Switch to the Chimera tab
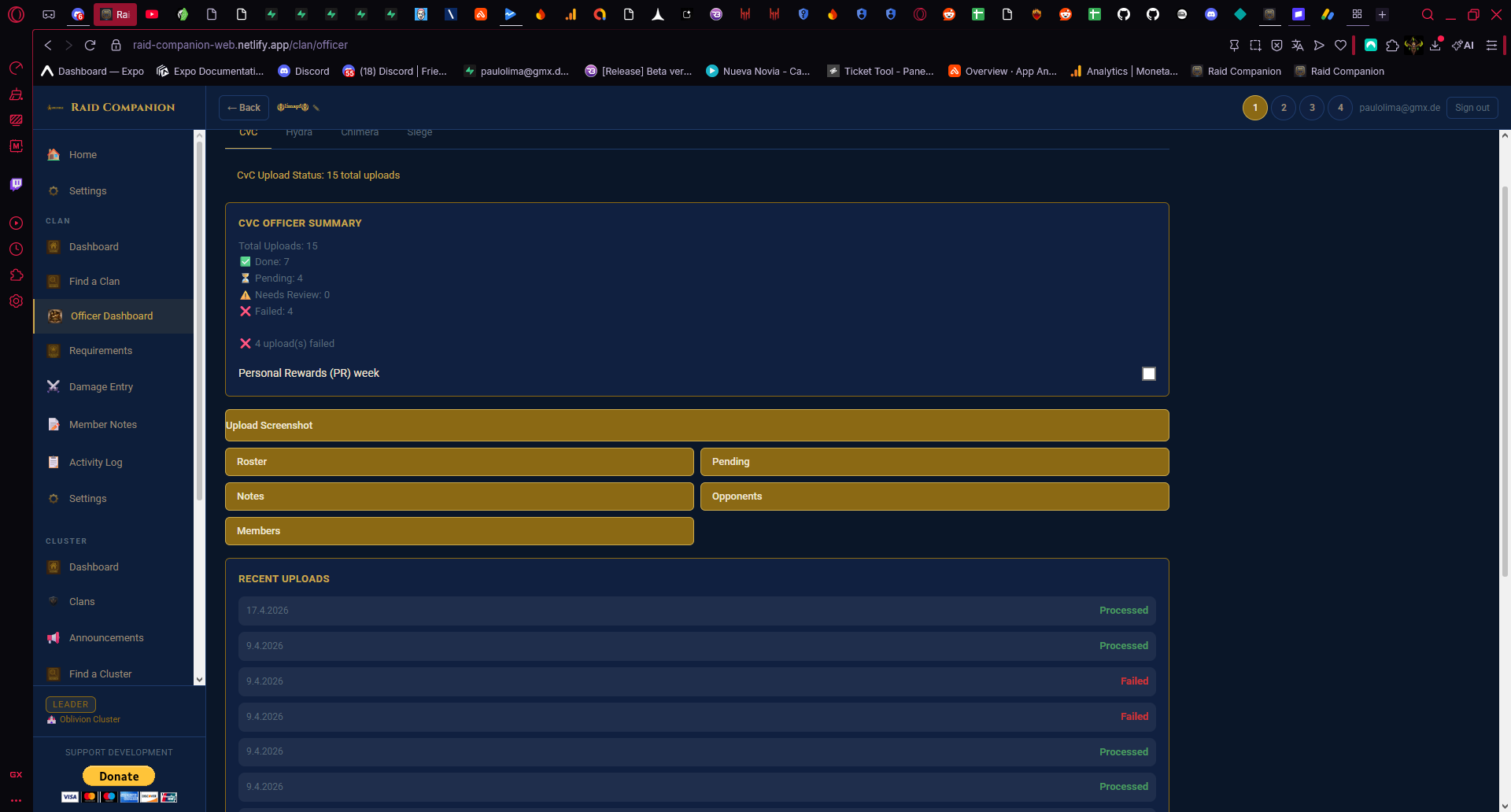The width and height of the screenshot is (1511, 812). click(360, 134)
